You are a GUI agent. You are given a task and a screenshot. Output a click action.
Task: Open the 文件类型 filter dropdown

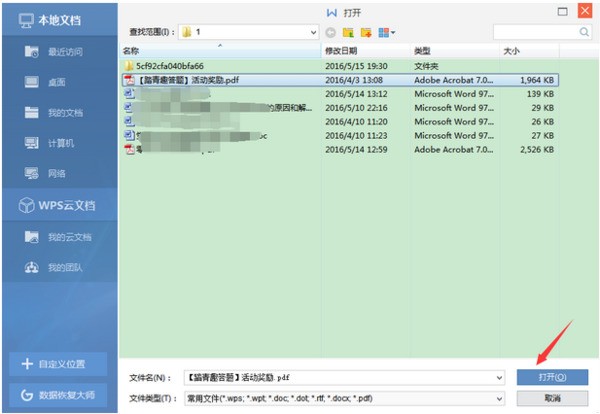499,398
